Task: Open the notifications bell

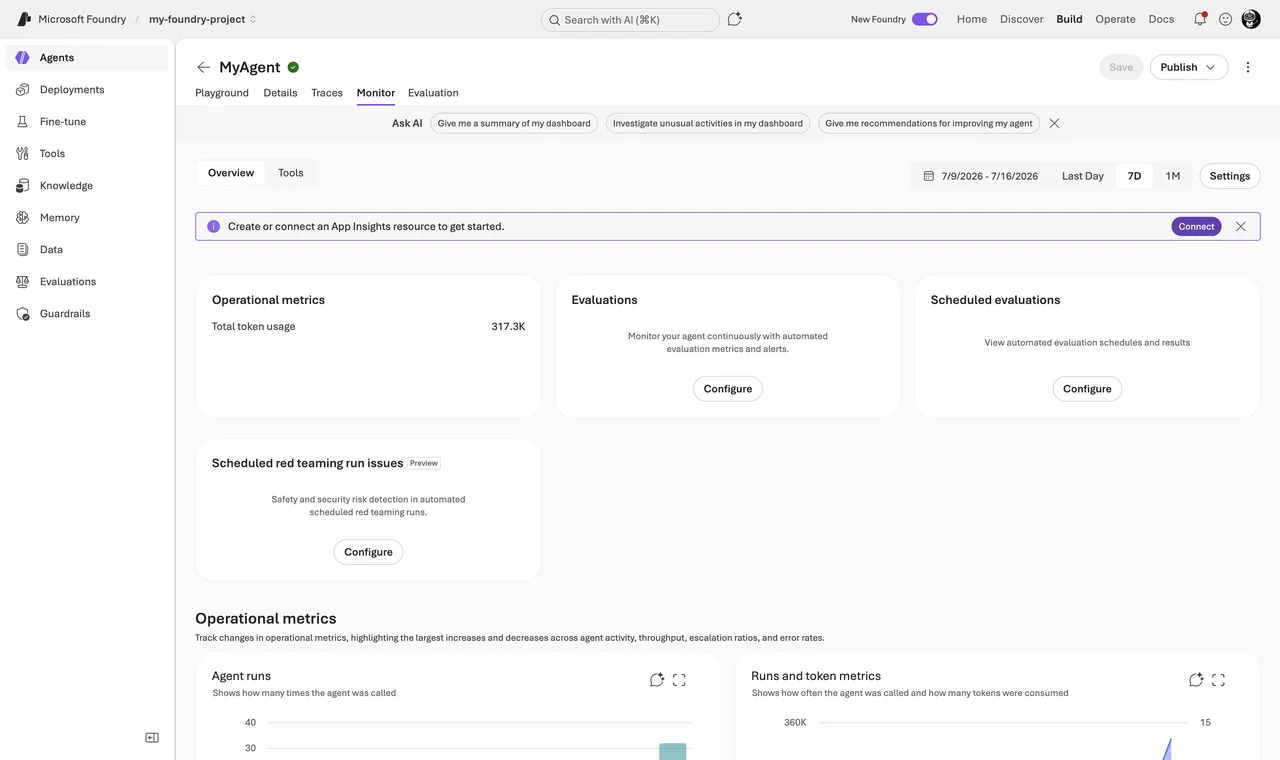Action: point(1199,19)
